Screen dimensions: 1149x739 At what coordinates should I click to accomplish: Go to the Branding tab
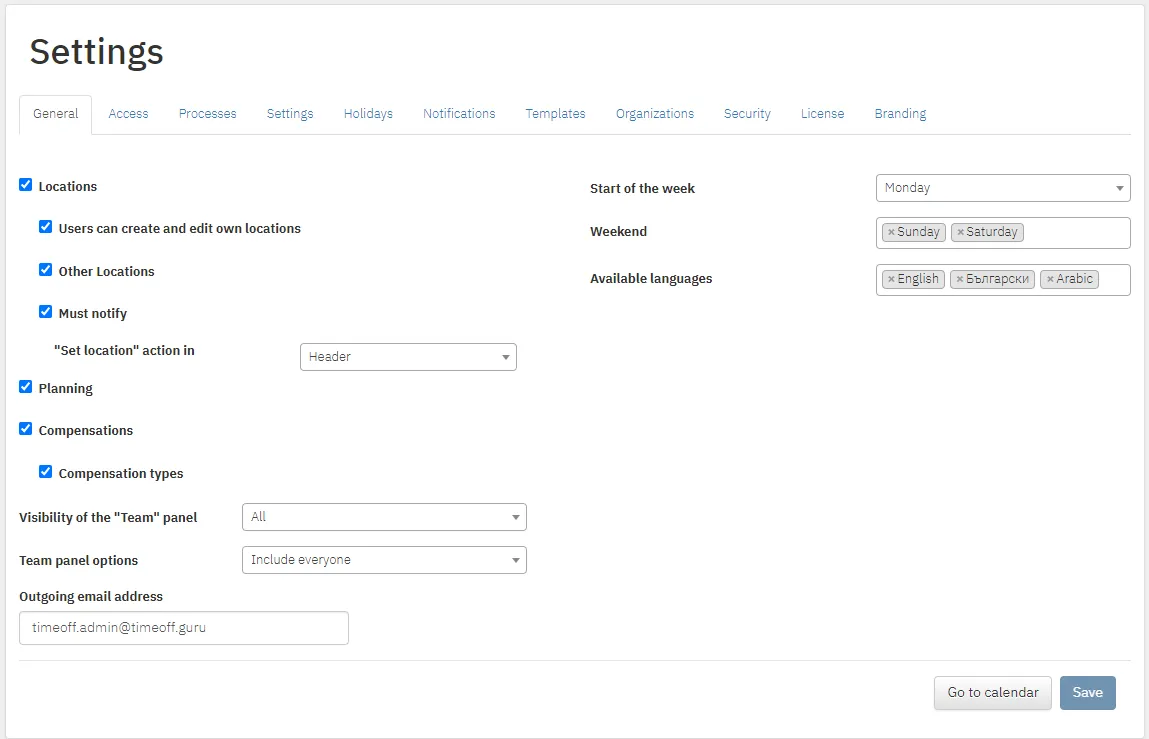click(x=900, y=114)
